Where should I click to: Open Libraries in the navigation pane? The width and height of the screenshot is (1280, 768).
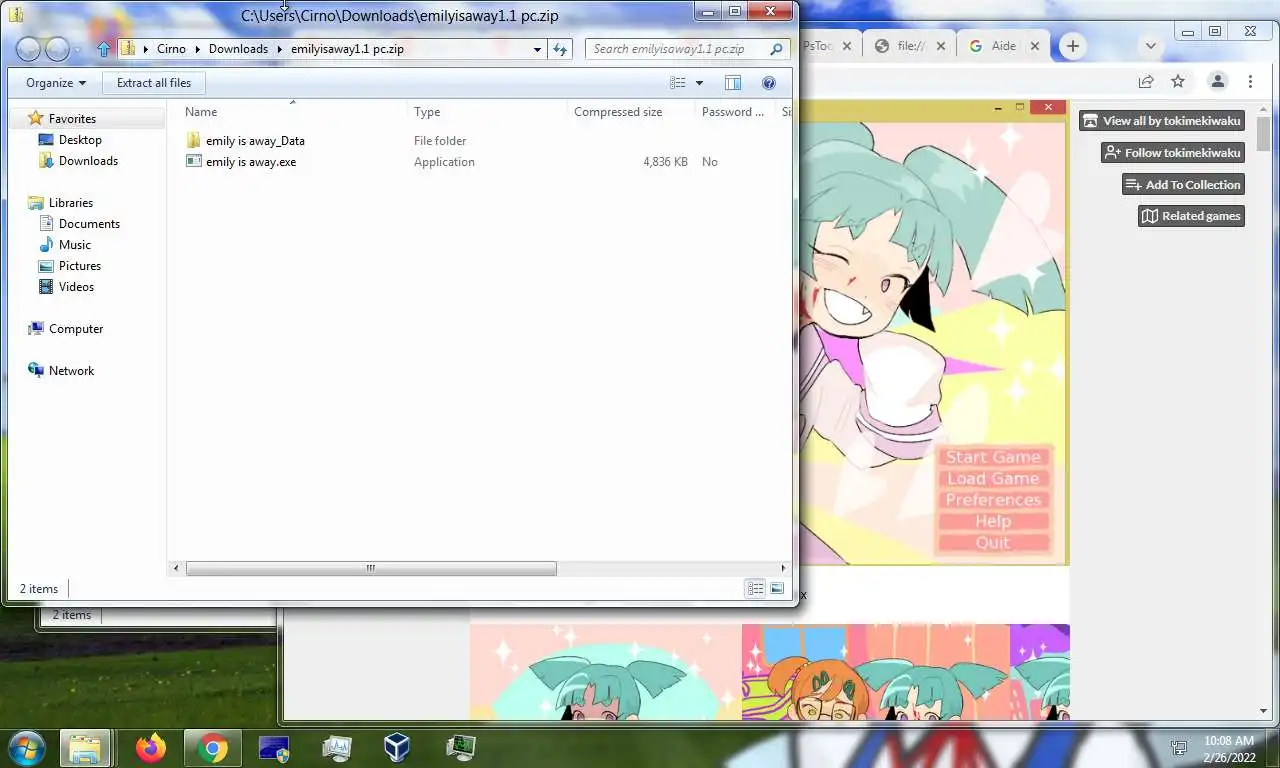(x=70, y=203)
